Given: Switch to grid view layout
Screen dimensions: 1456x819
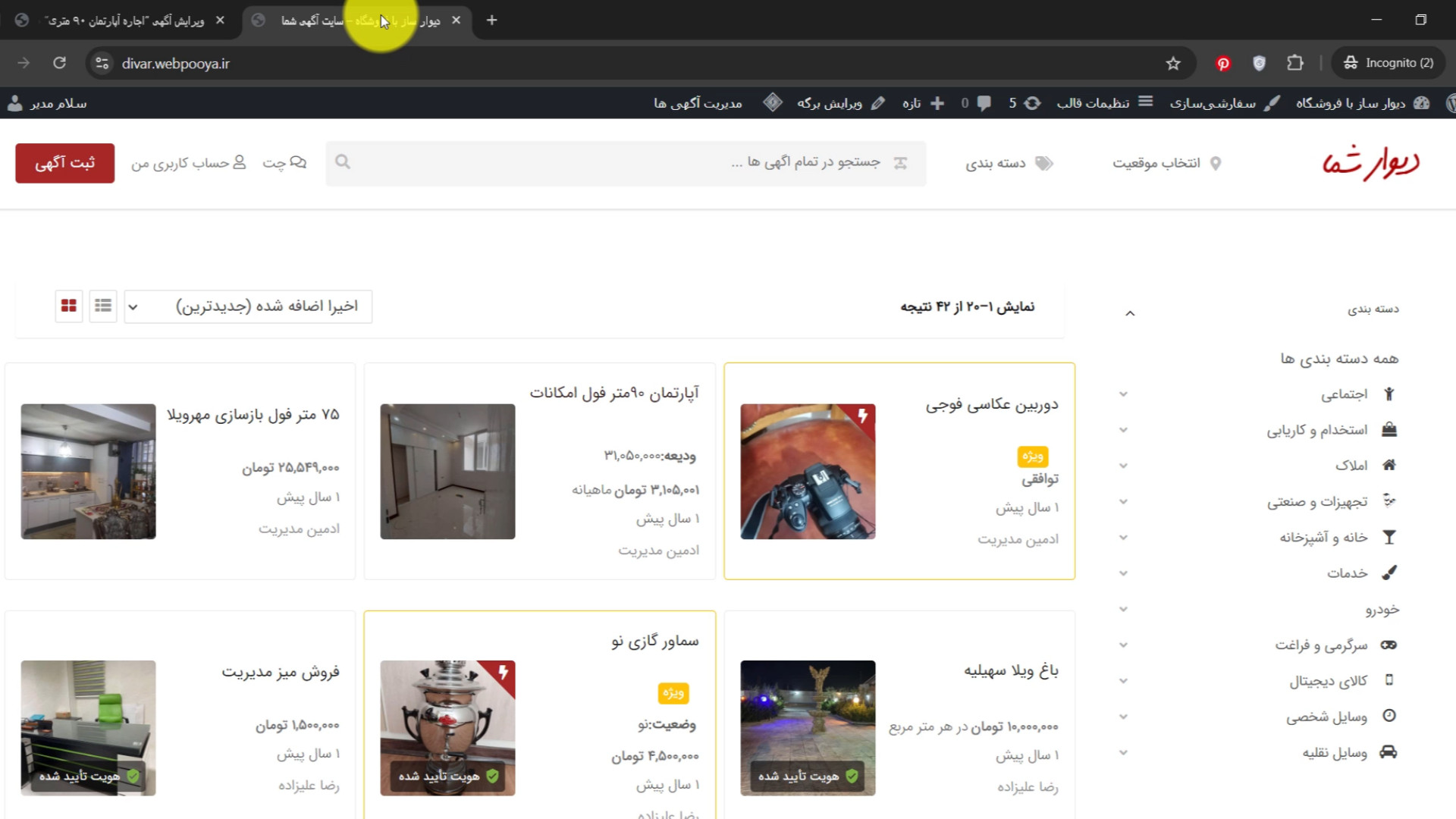Looking at the screenshot, I should (68, 306).
